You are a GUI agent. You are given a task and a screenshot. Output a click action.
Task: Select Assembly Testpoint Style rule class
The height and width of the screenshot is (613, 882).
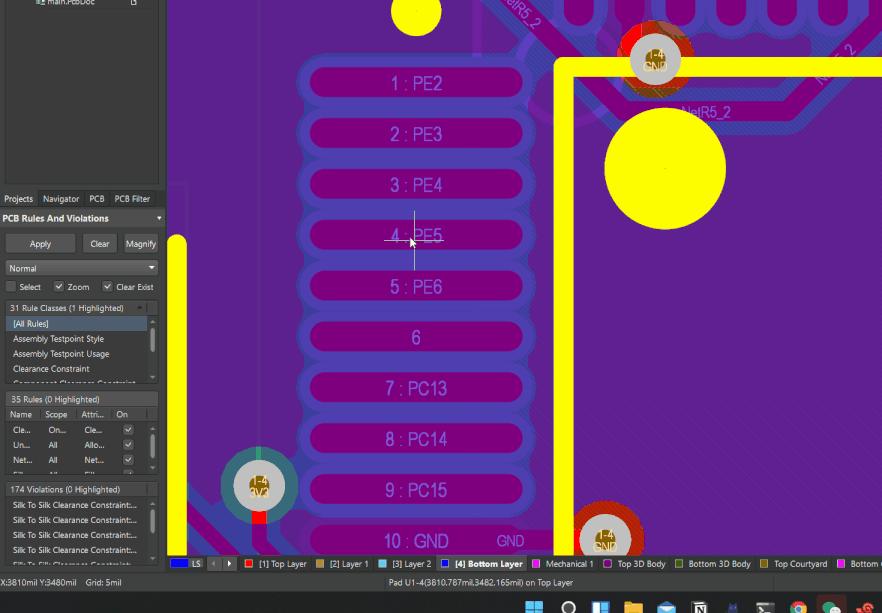coord(76,339)
